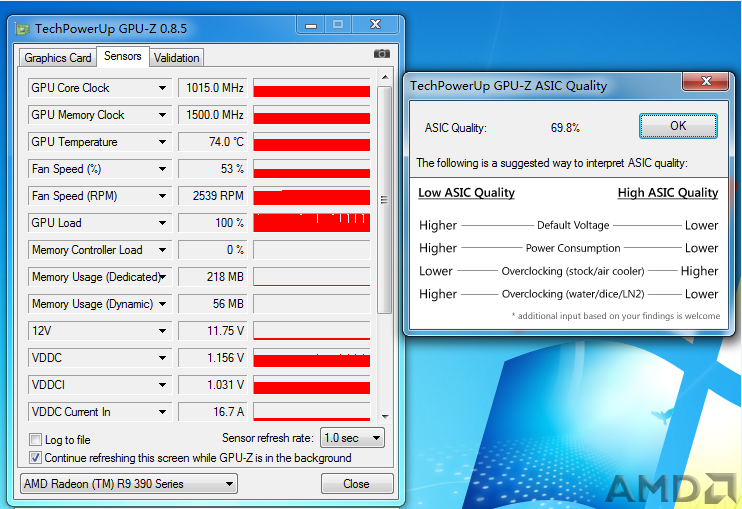Click the VDDC voltage graph
742x509 pixels.
[x=311, y=358]
